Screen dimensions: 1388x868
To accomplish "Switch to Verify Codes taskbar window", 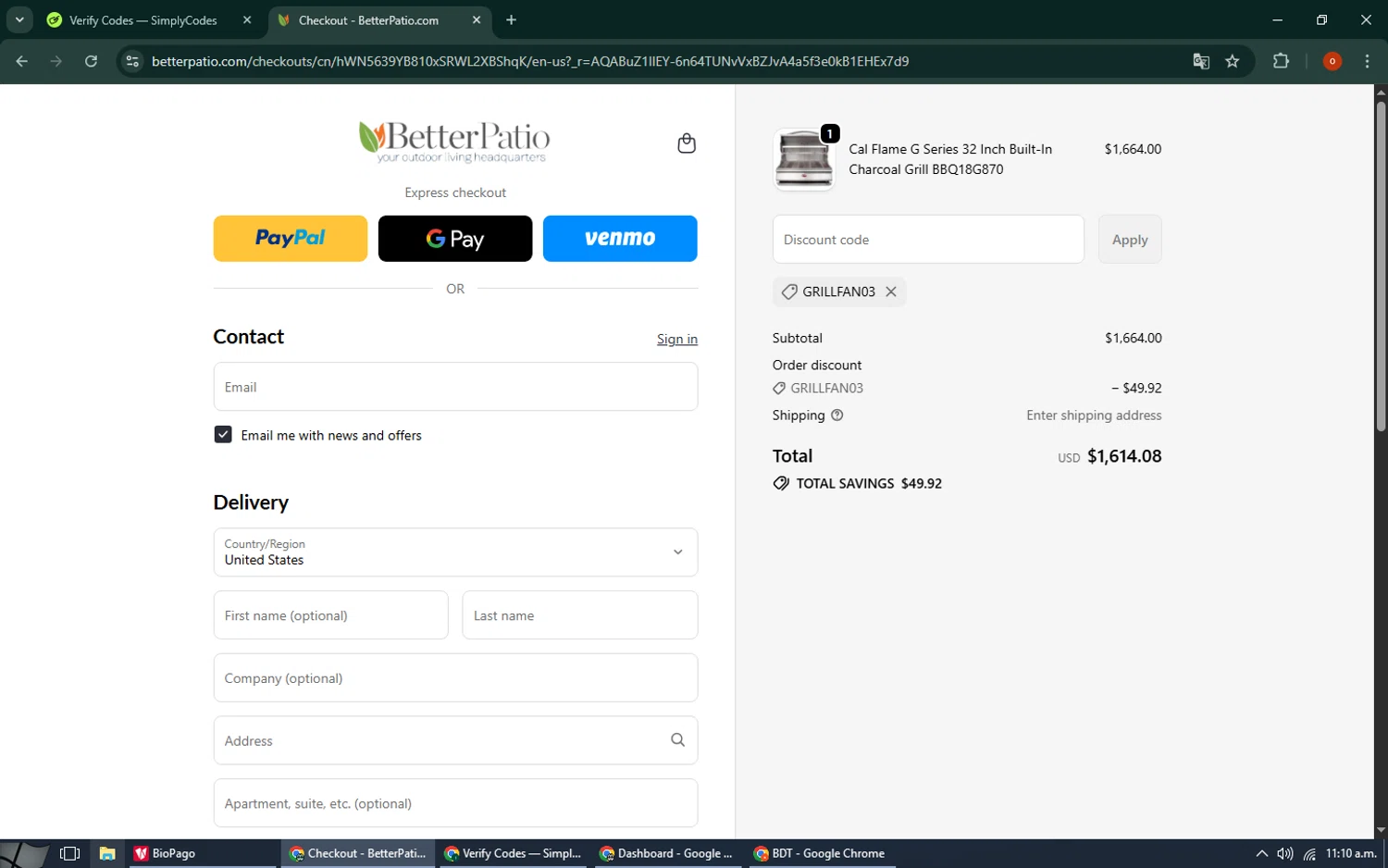I will tap(513, 853).
